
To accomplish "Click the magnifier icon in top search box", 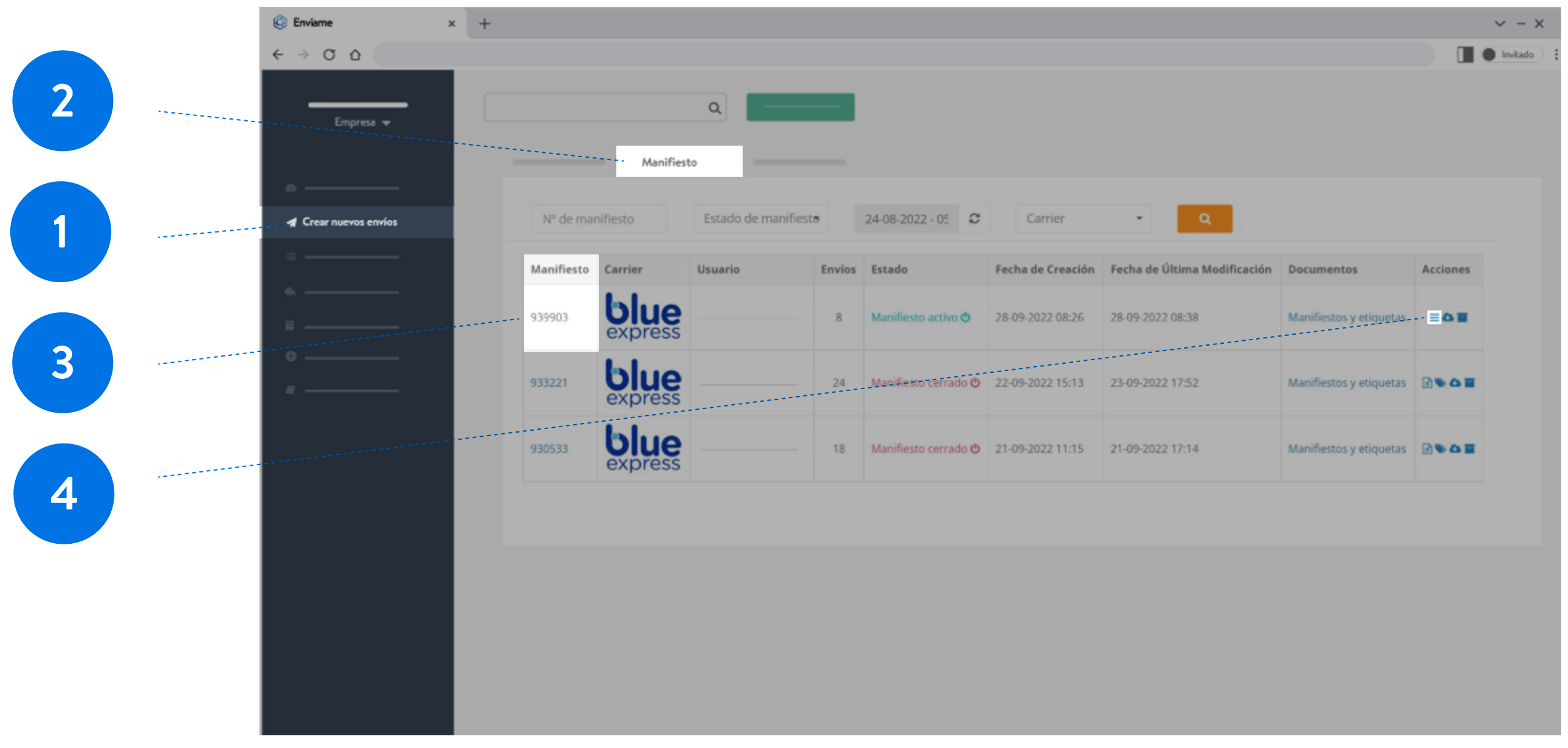I will 714,108.
